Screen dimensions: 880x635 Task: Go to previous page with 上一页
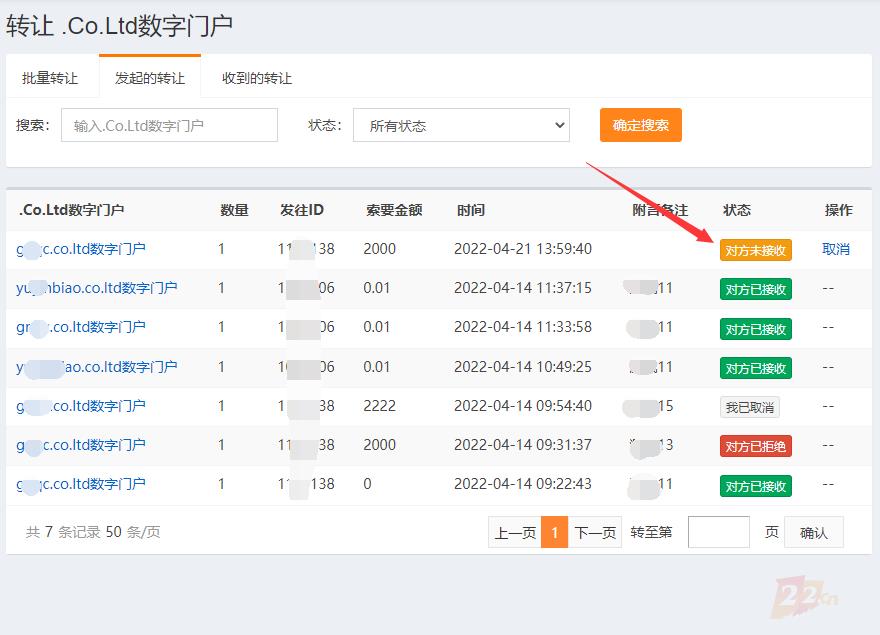click(x=515, y=533)
